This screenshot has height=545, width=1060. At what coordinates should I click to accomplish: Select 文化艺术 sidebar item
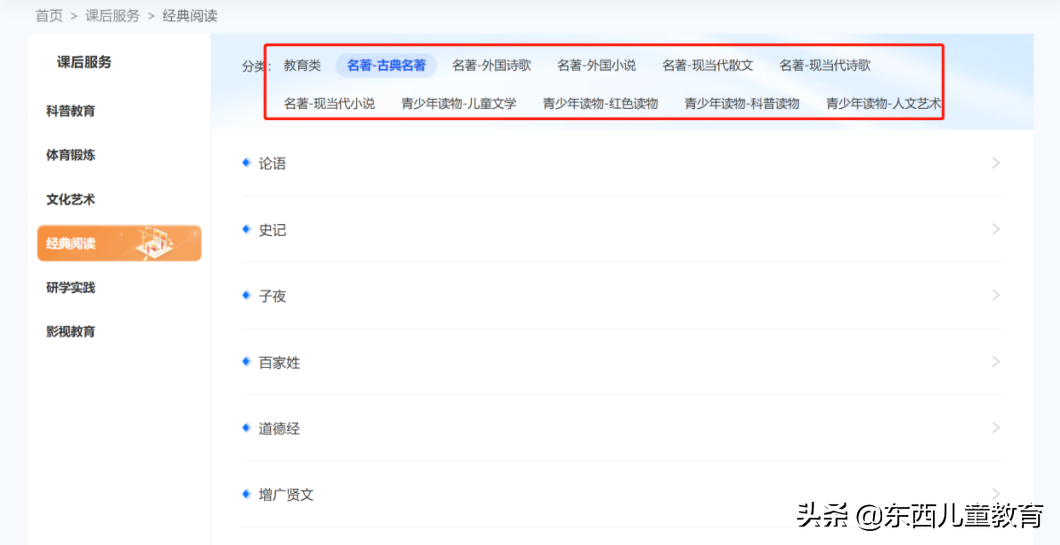70,199
